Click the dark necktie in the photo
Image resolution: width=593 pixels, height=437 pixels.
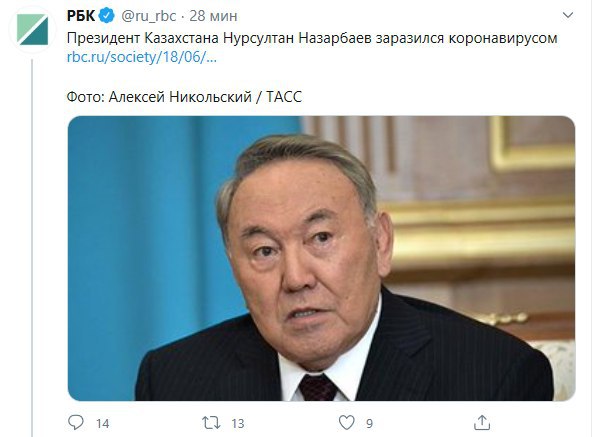318,387
